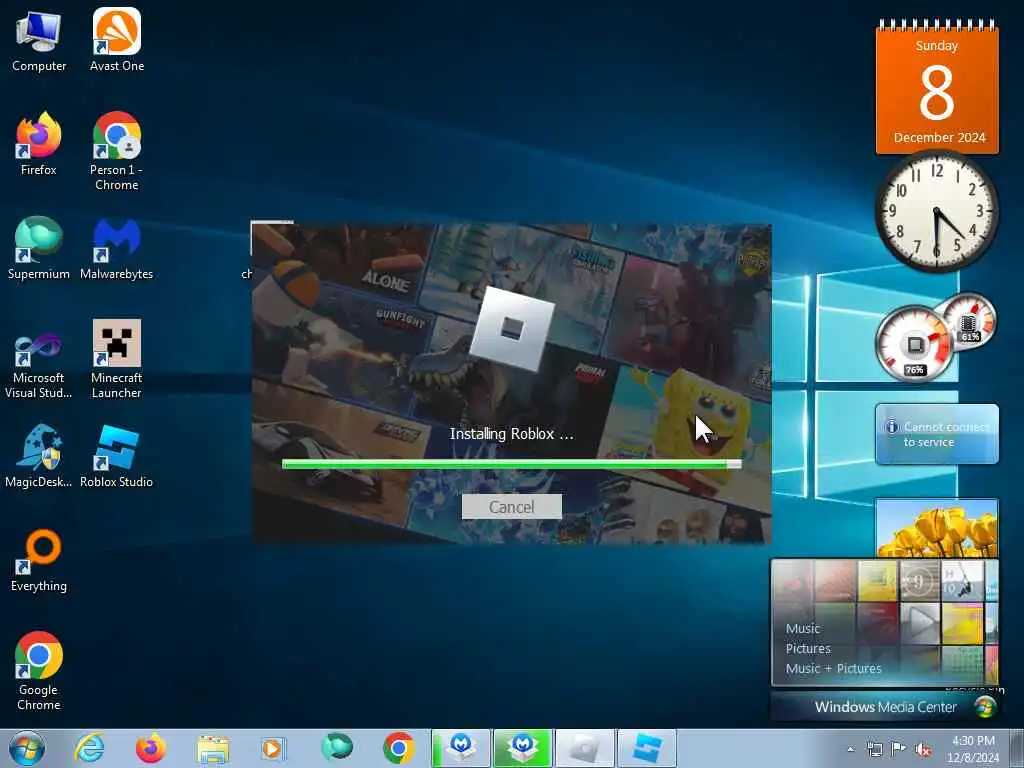
Task: Select Music + Pictures in Media Center gadget
Action: (833, 668)
